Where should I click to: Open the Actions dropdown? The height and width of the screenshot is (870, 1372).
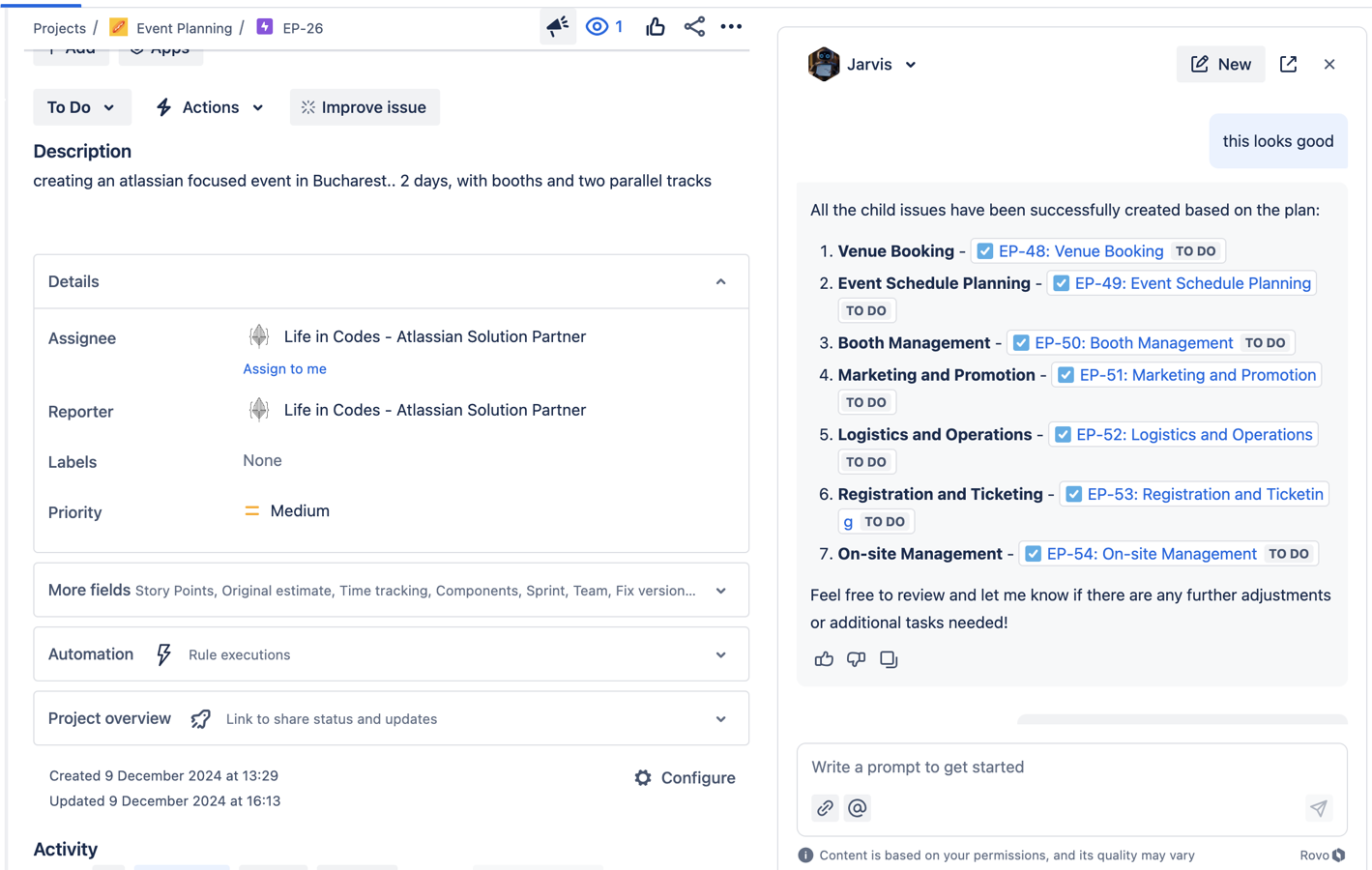pos(210,107)
